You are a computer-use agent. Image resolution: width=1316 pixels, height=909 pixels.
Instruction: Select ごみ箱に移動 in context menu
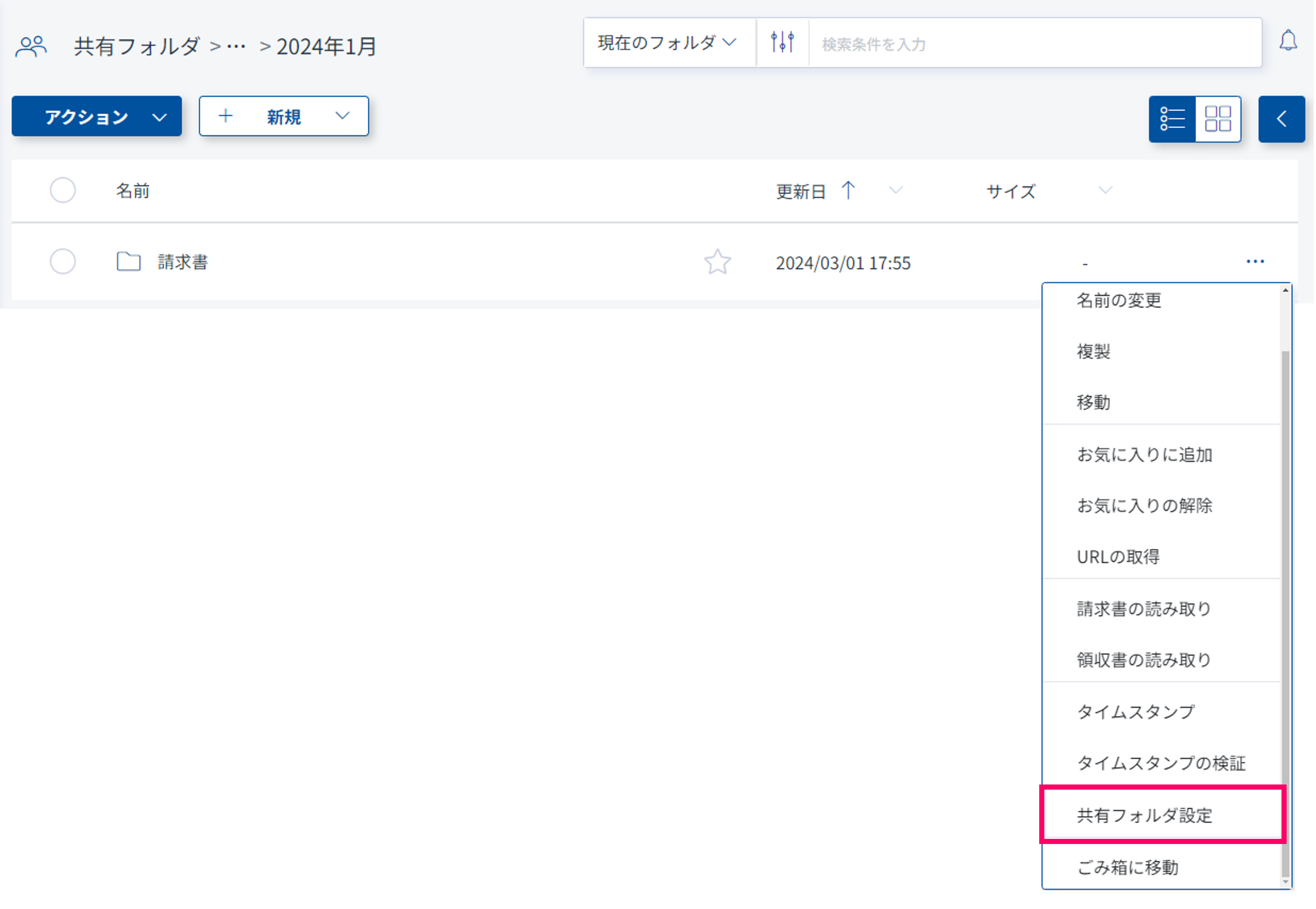(1127, 867)
